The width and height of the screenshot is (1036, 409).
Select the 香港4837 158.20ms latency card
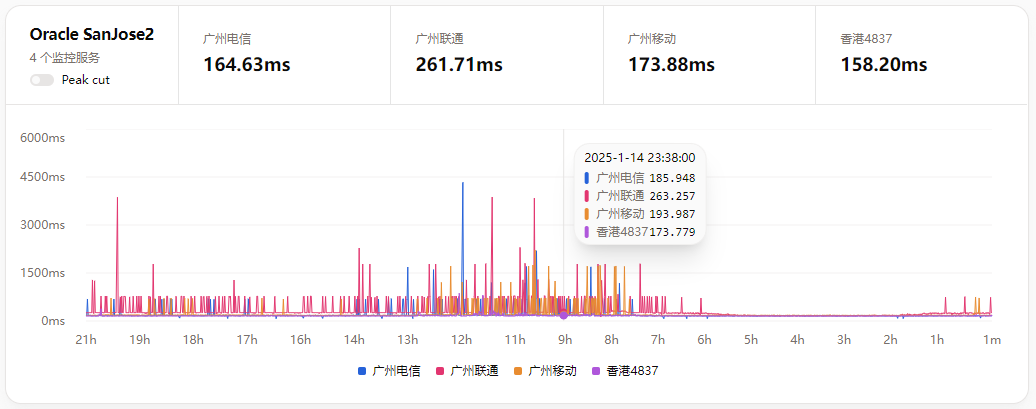pos(921,53)
